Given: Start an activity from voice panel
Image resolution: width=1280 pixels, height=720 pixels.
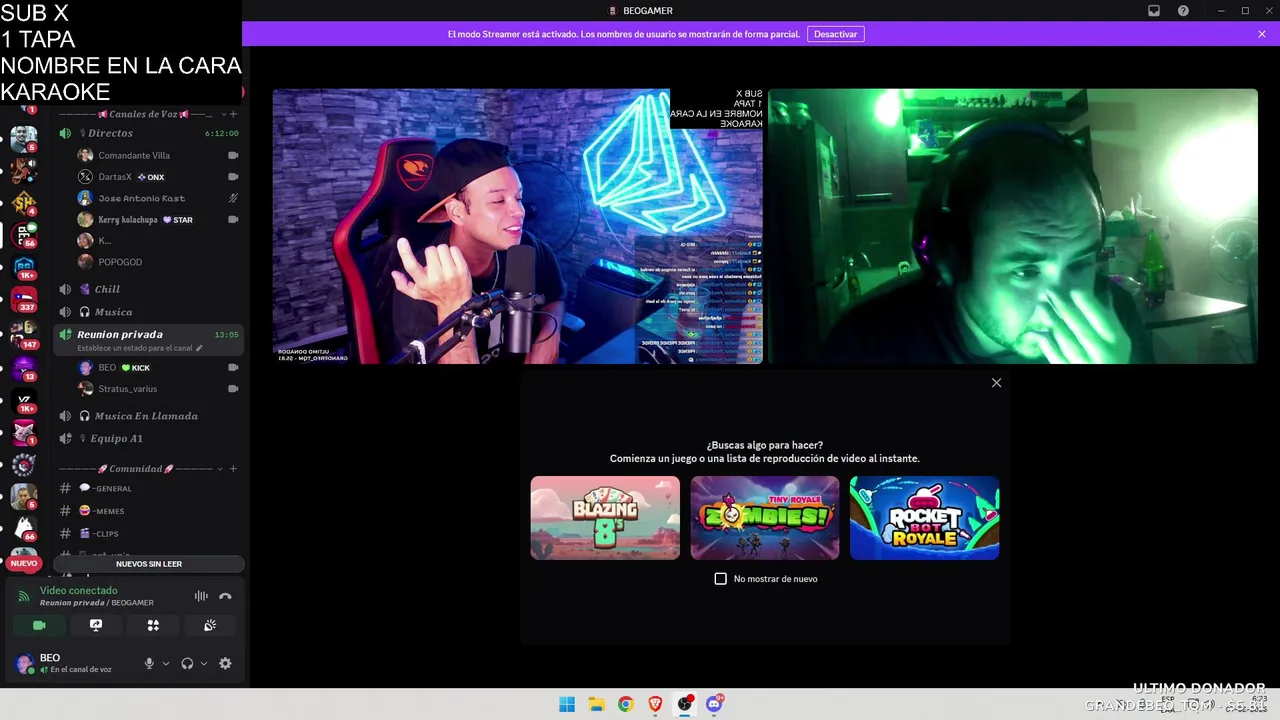Looking at the screenshot, I should pyautogui.click(x=153, y=625).
